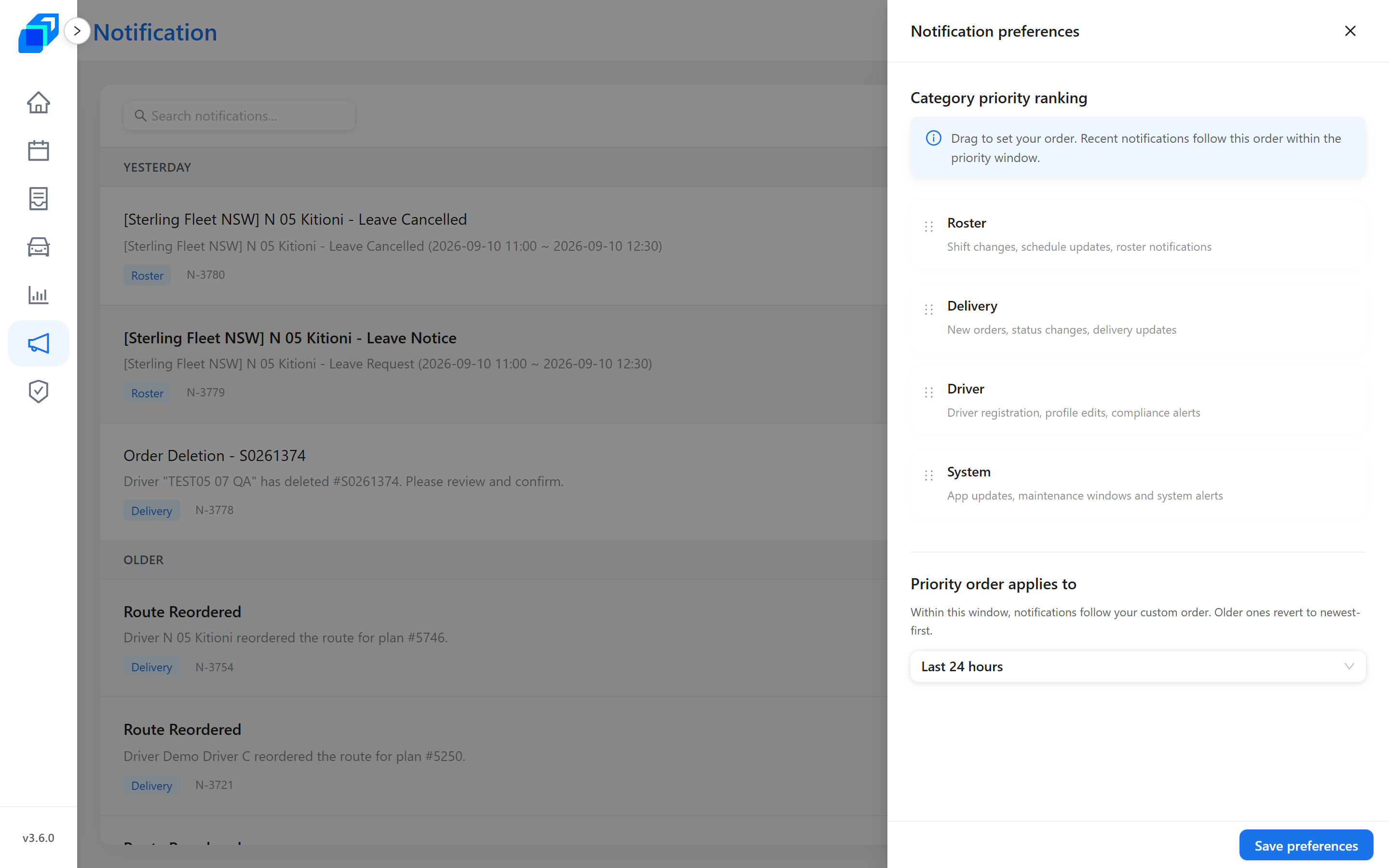
Task: Click the Roster tag next to N-3779
Action: 147,393
